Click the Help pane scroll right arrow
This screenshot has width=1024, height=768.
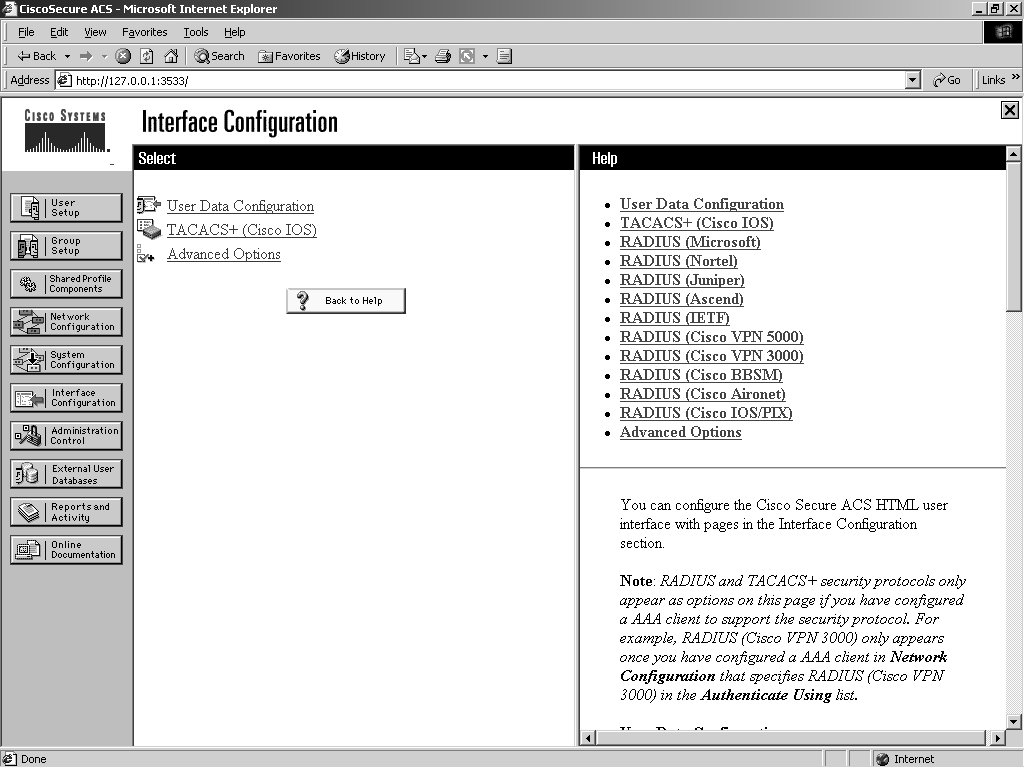click(x=997, y=738)
